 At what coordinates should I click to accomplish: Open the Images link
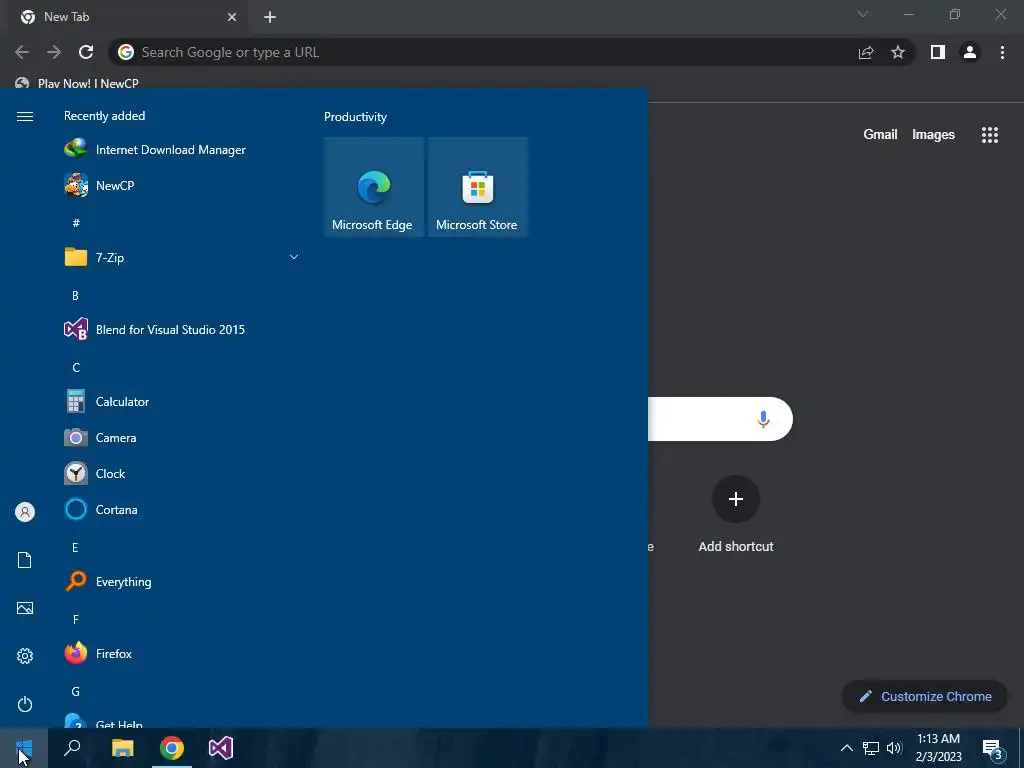pyautogui.click(x=933, y=135)
